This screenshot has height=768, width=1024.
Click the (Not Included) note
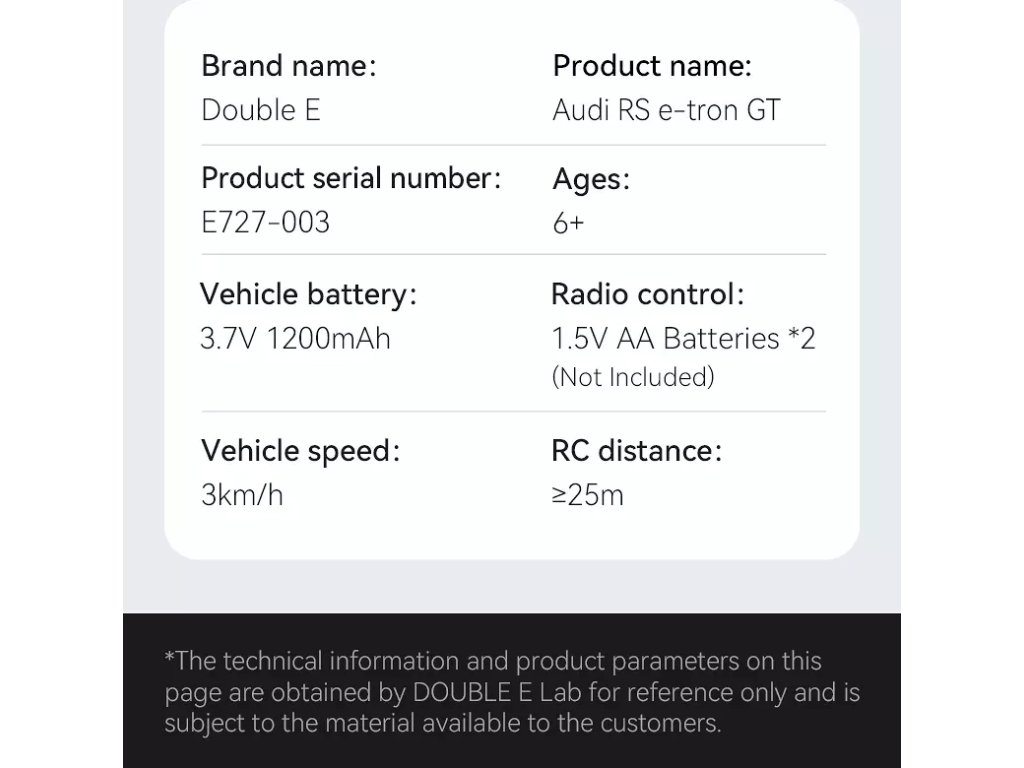633,377
